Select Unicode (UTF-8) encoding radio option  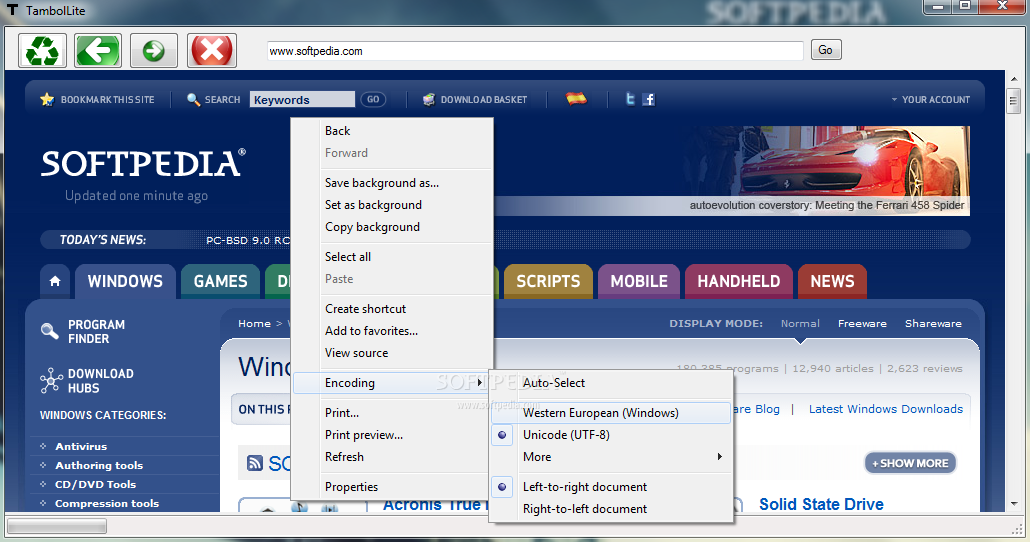point(611,435)
